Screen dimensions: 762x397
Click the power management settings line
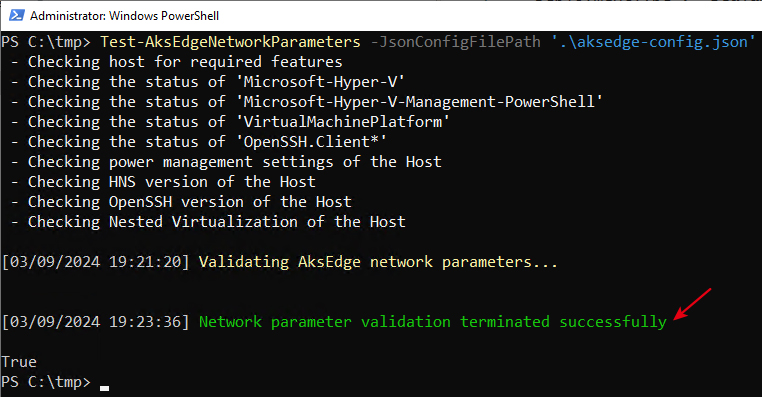click(x=226, y=162)
